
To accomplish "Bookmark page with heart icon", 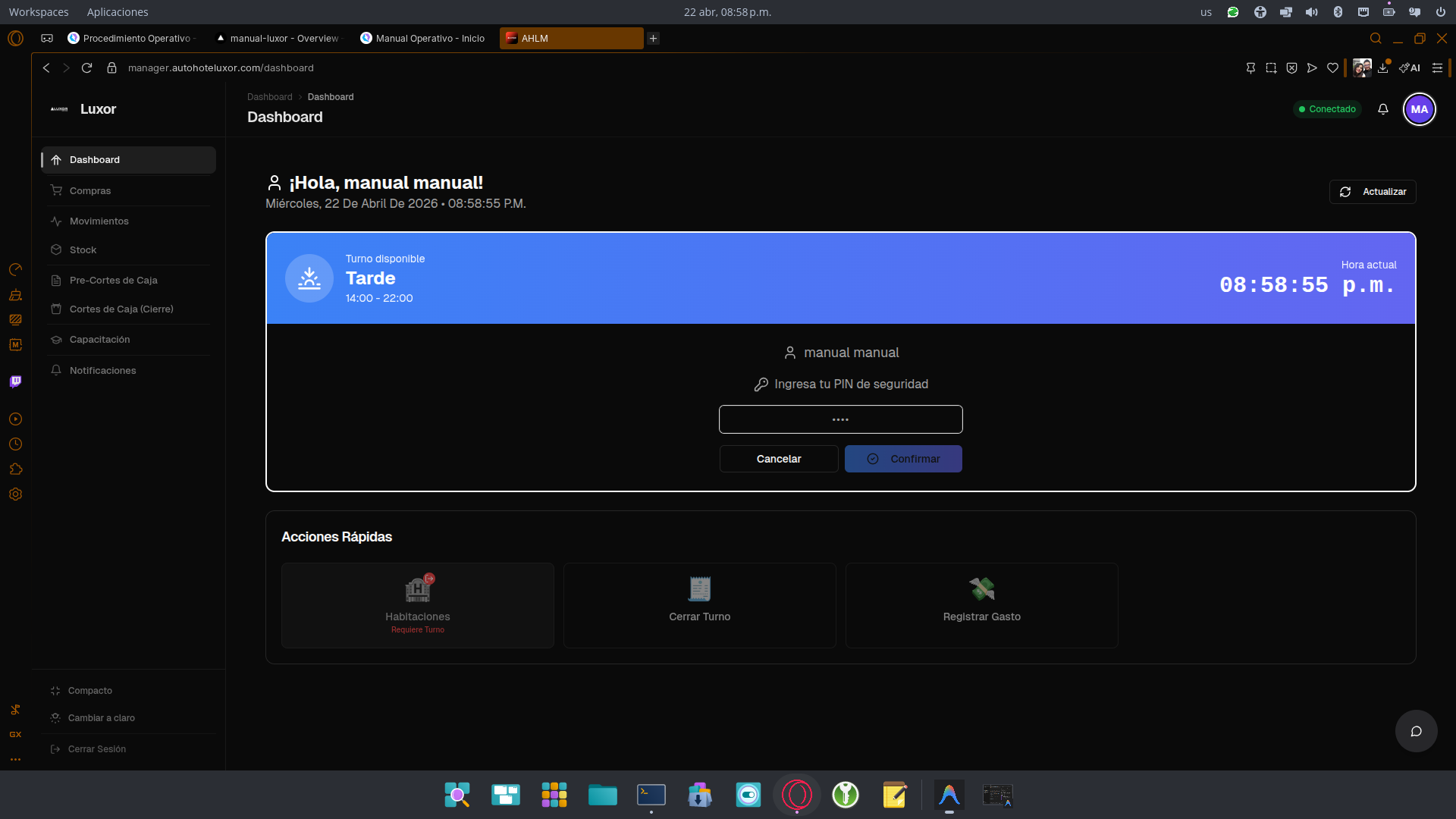I will (1332, 67).
